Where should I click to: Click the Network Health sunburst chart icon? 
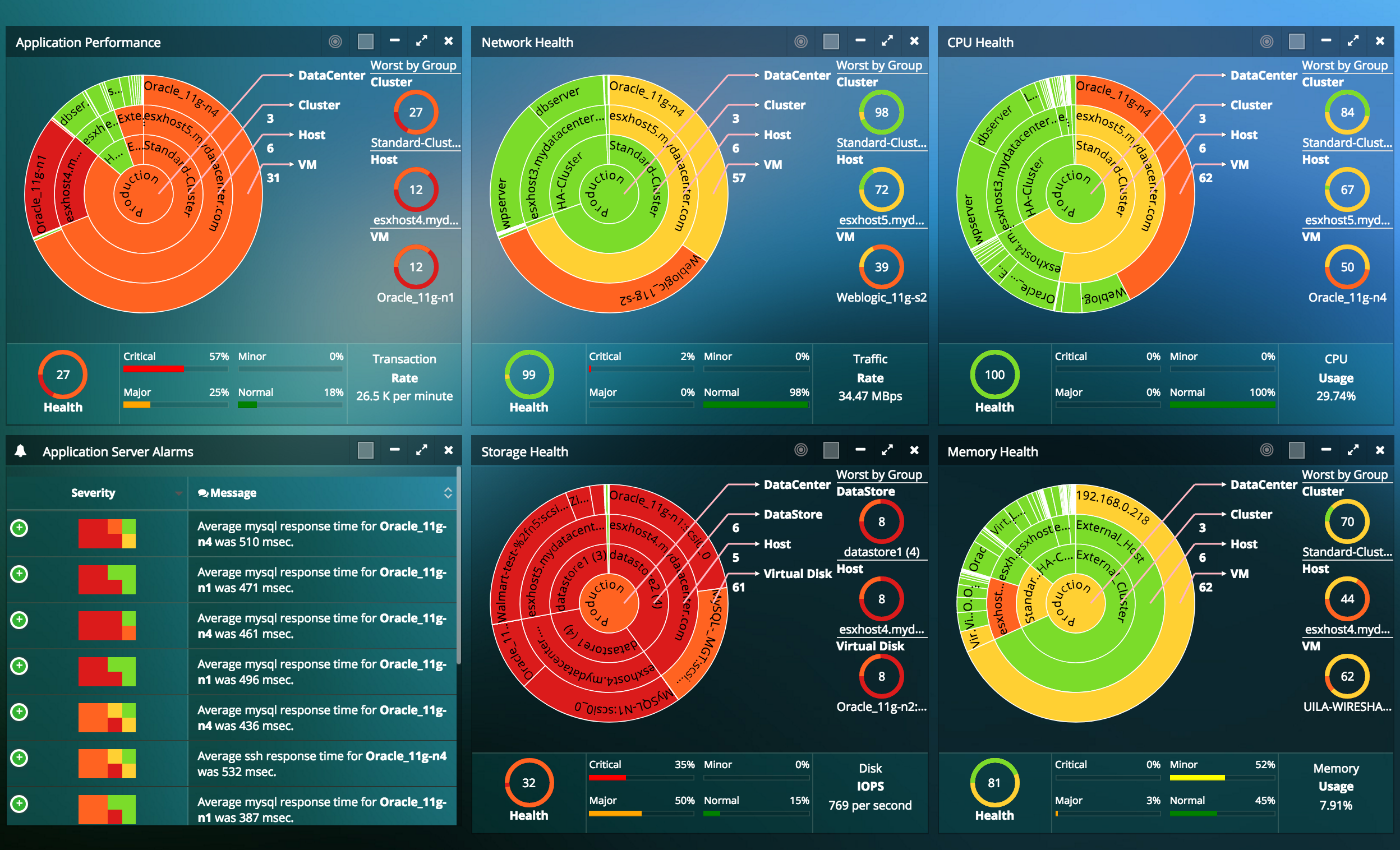click(x=801, y=42)
